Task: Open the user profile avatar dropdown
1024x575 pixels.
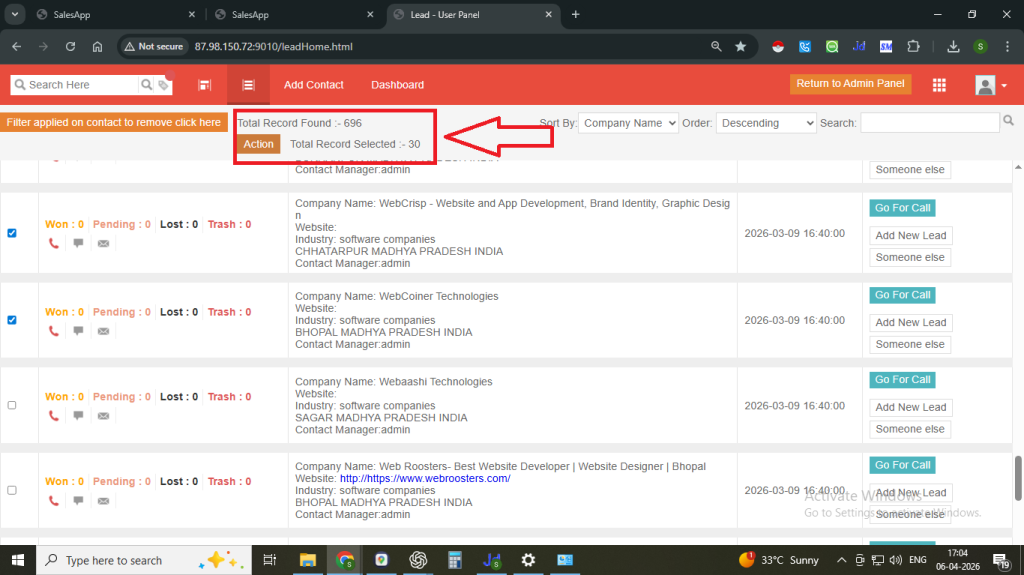Action: coord(990,85)
